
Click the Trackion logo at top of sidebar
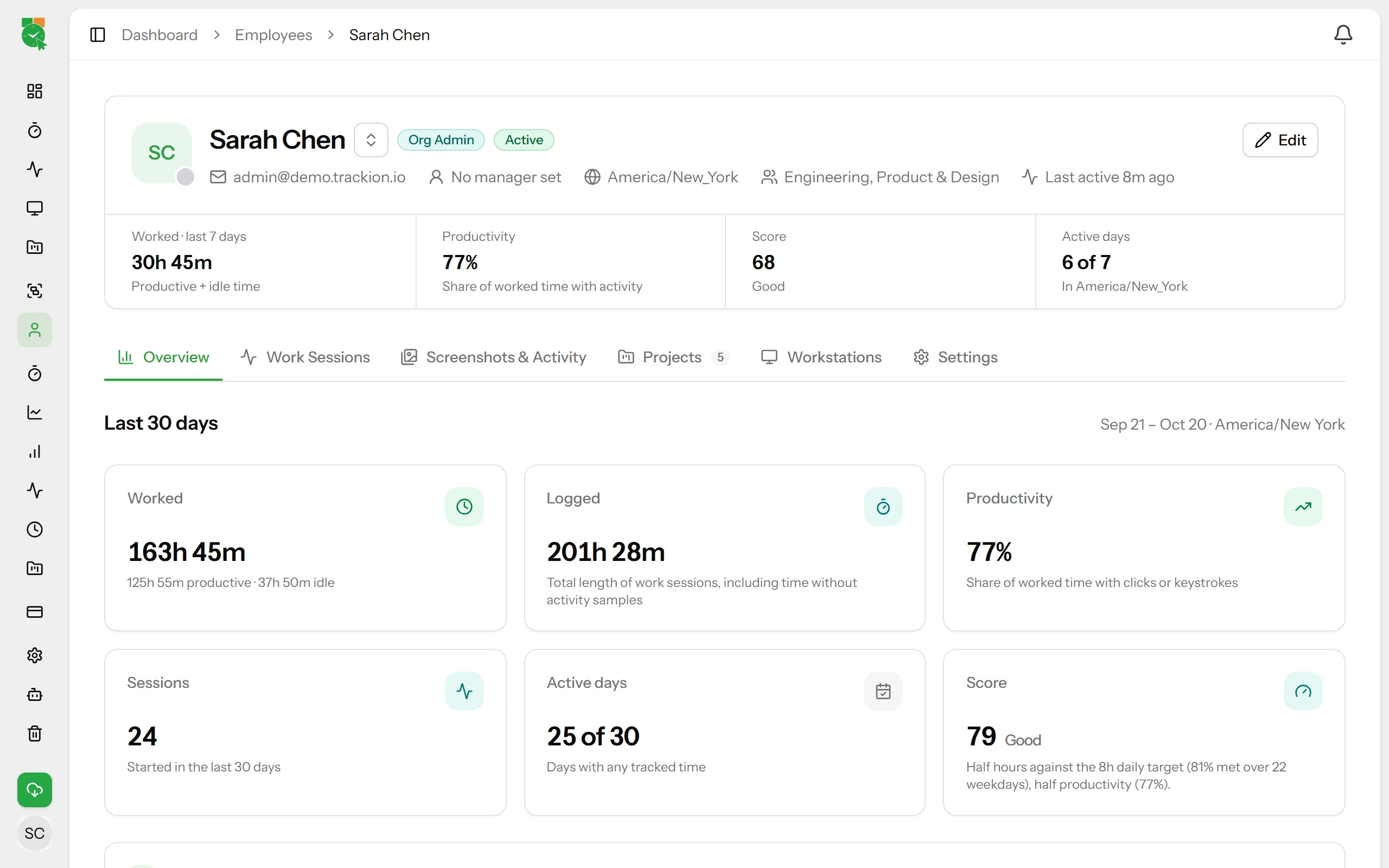coord(34,34)
